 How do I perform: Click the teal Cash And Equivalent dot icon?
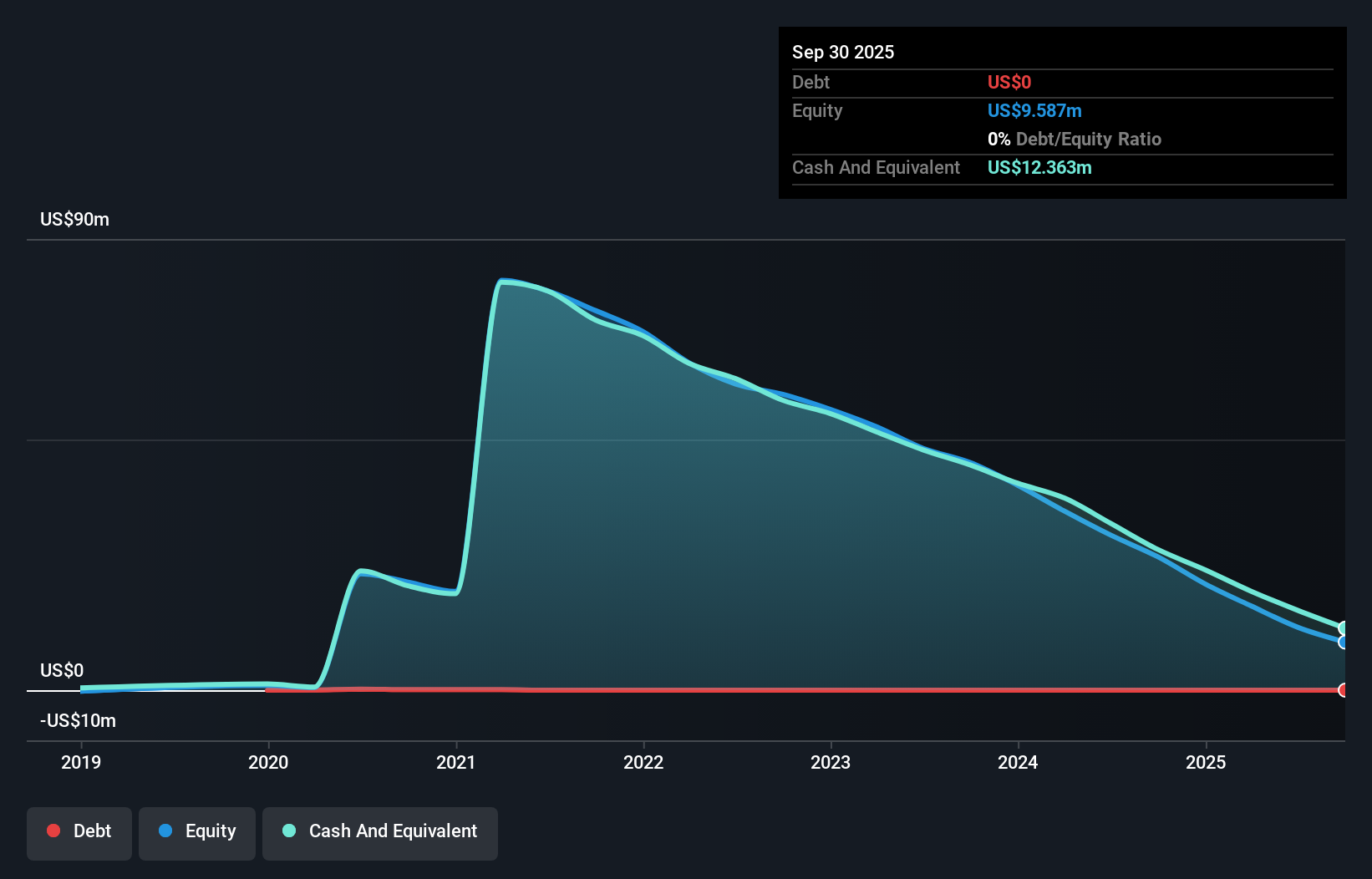point(288,831)
